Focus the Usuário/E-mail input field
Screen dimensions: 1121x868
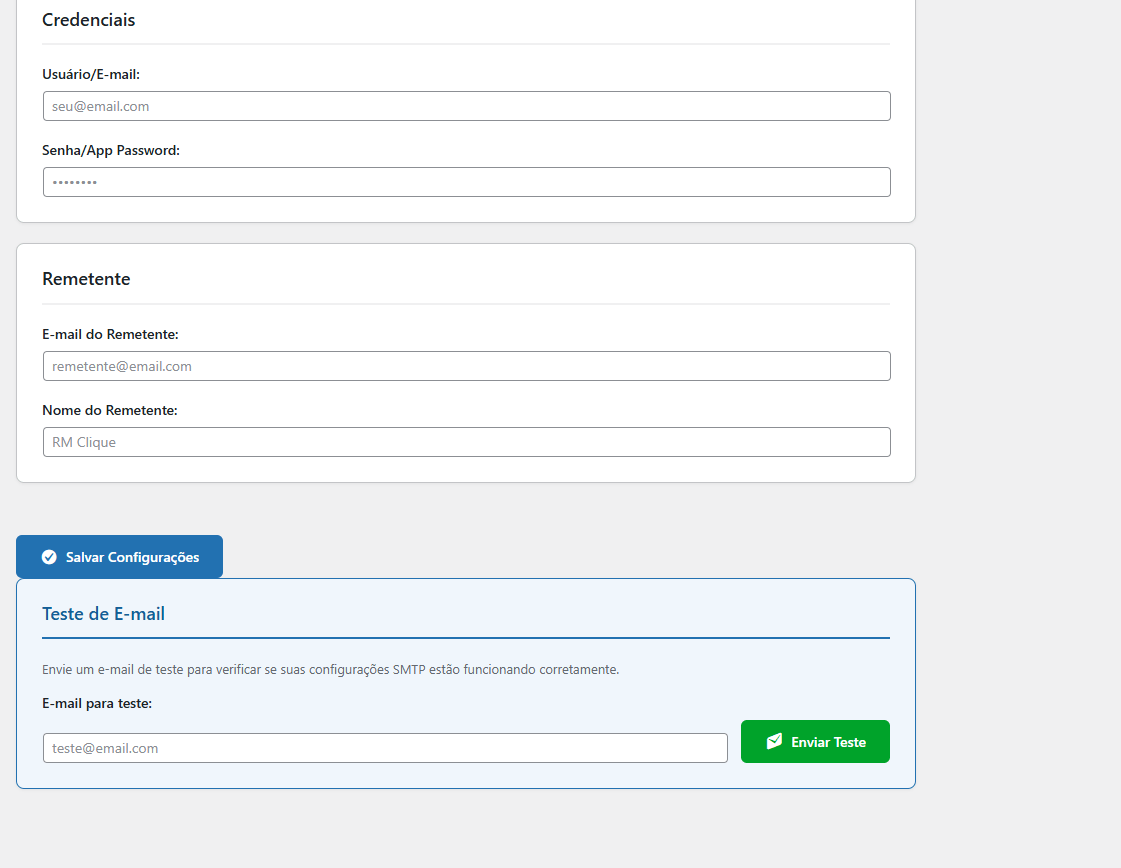[466, 106]
